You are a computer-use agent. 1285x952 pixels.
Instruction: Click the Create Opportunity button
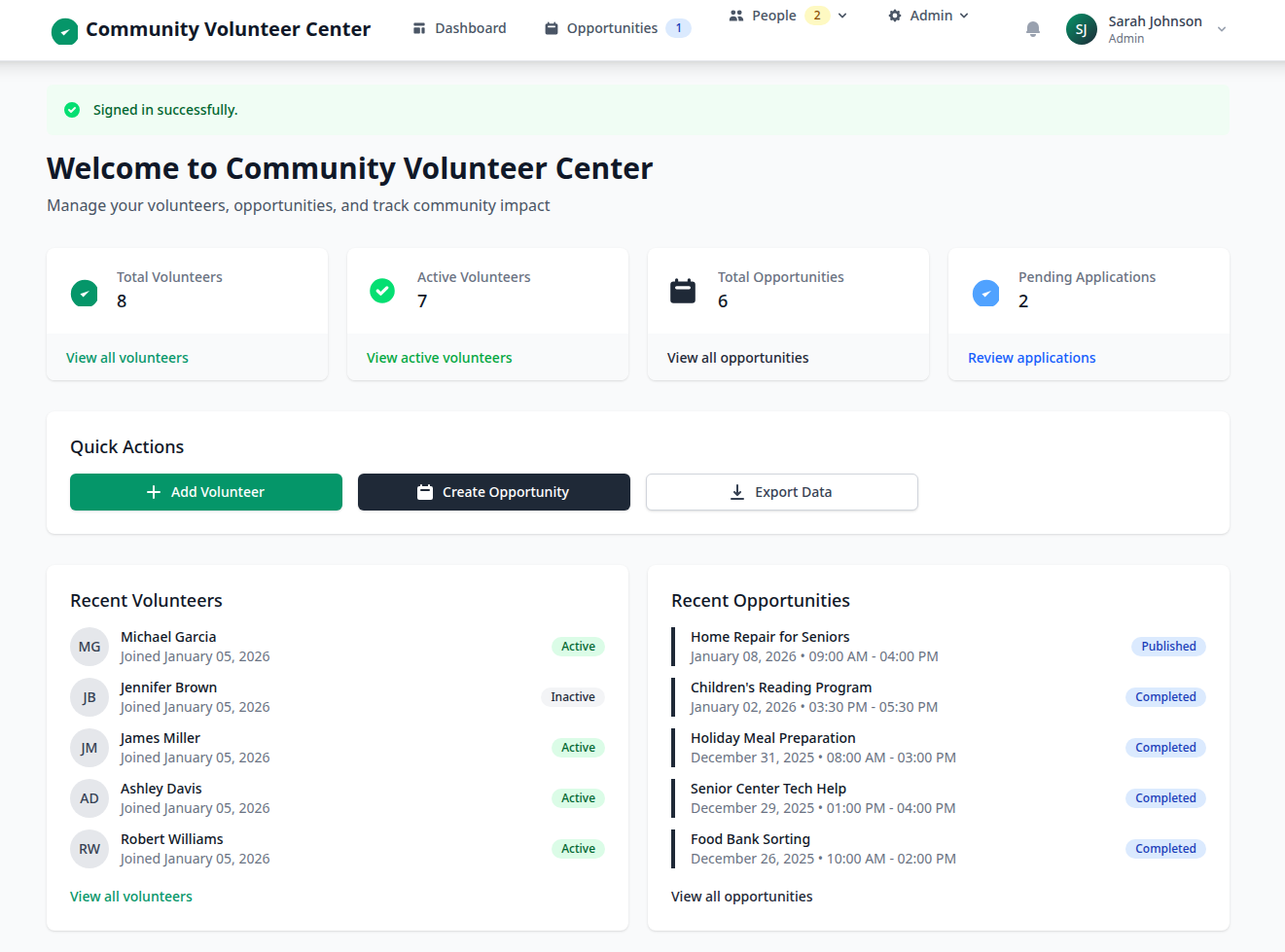pos(493,492)
